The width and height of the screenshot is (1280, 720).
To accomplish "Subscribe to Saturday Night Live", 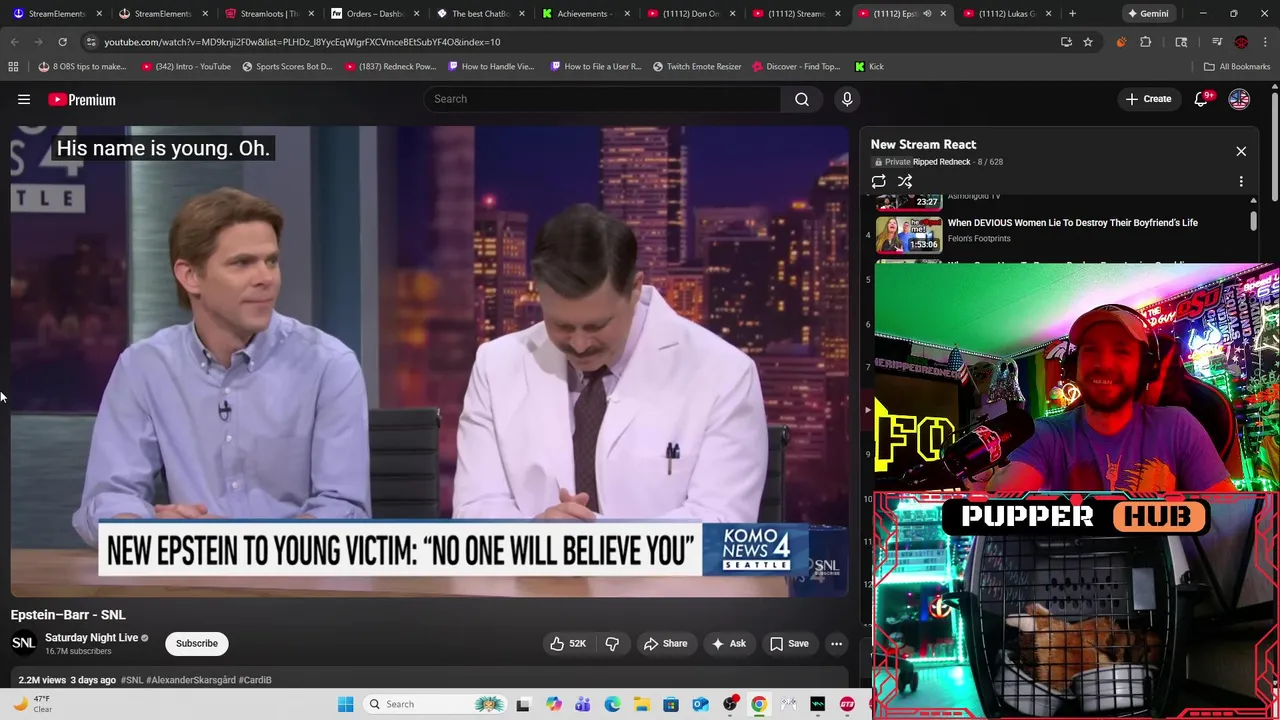I will point(197,644).
